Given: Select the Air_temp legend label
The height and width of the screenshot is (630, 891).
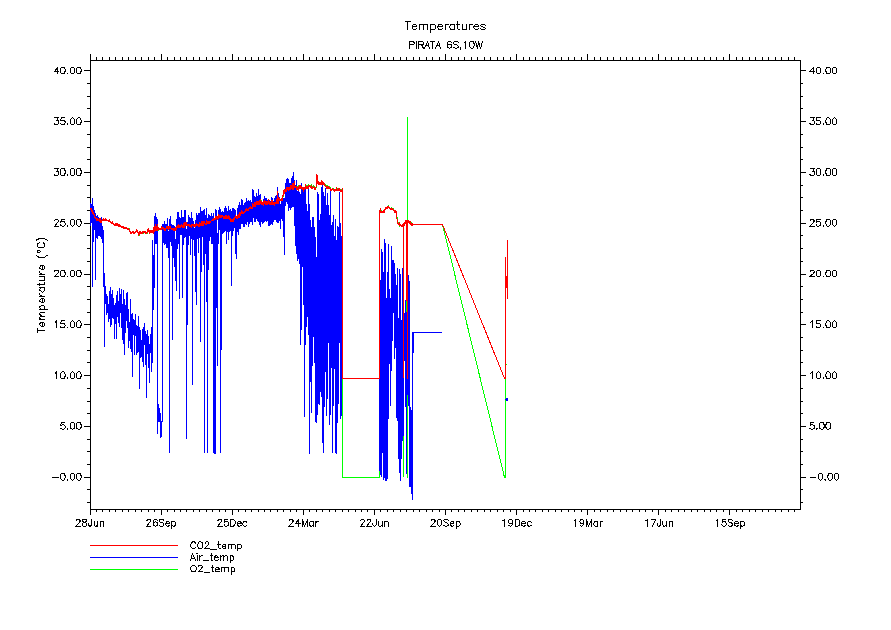Looking at the screenshot, I should 212,557.
